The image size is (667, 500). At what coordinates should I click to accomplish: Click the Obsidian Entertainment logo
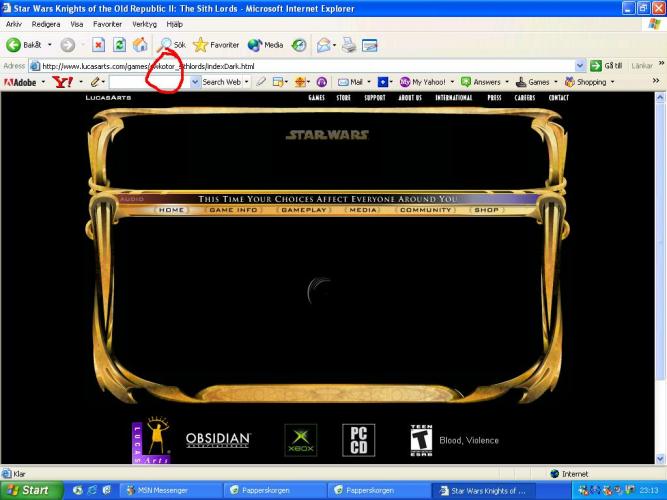coord(217,440)
